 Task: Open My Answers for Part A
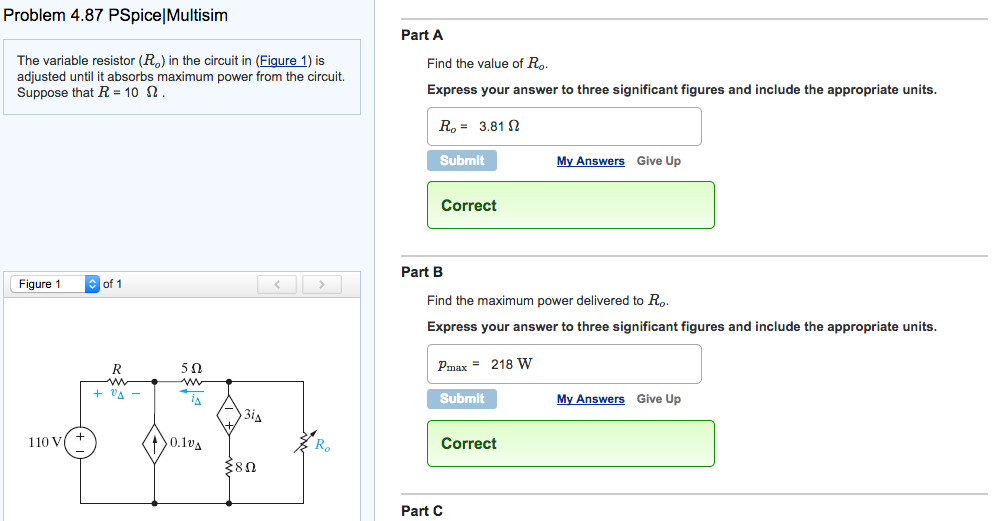coord(590,161)
